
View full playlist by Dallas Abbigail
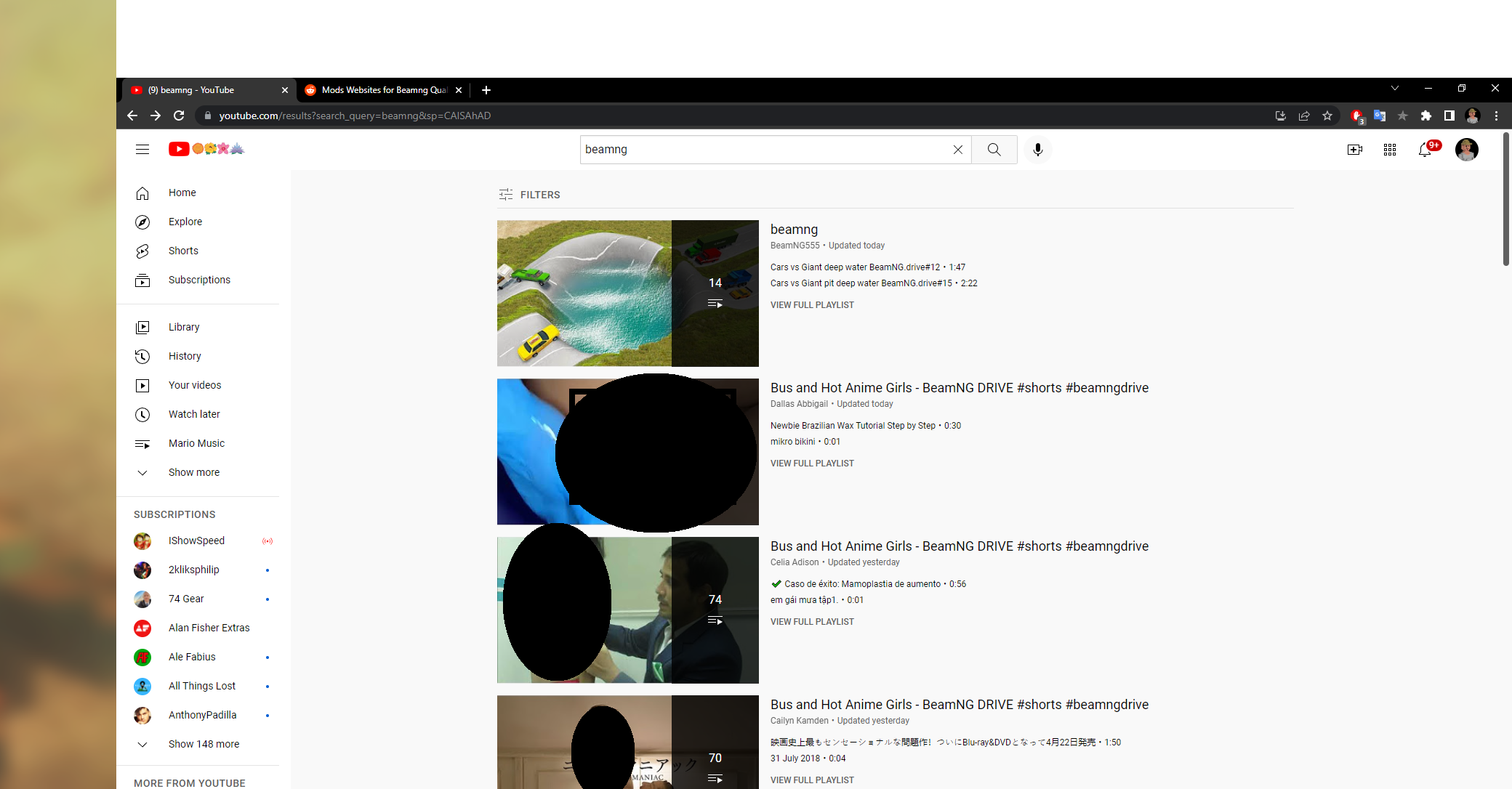pyautogui.click(x=812, y=464)
